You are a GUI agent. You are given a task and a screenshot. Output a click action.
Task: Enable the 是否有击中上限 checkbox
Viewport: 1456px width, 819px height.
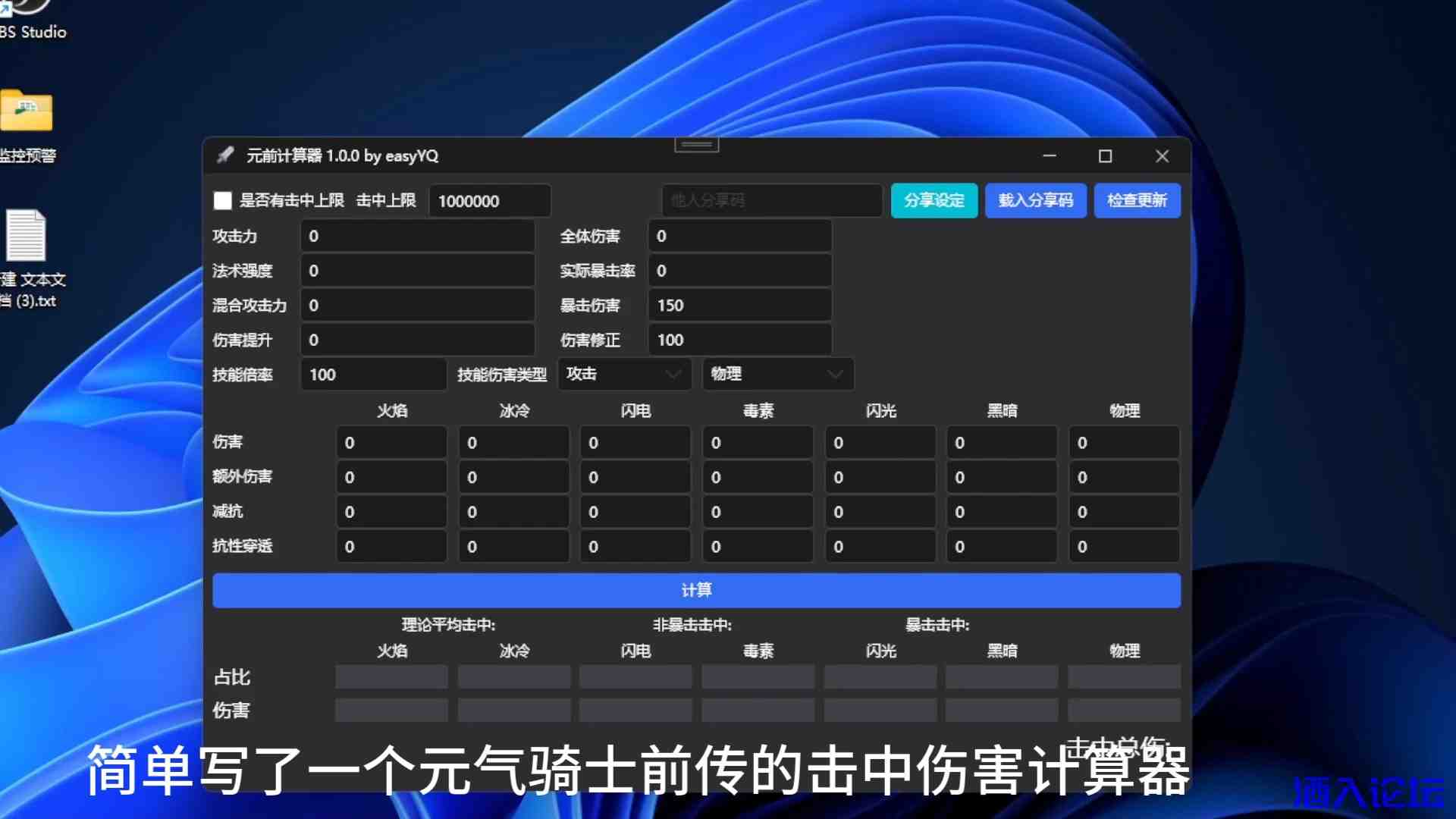223,201
